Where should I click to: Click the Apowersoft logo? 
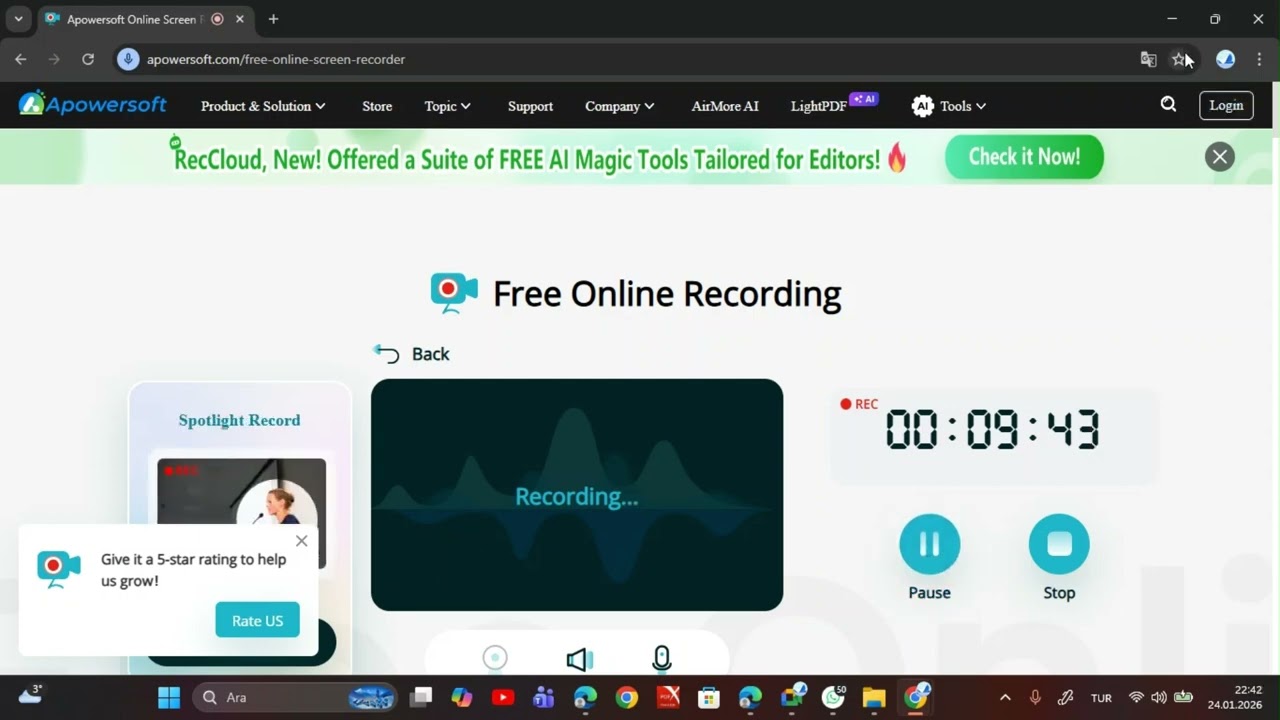coord(92,104)
